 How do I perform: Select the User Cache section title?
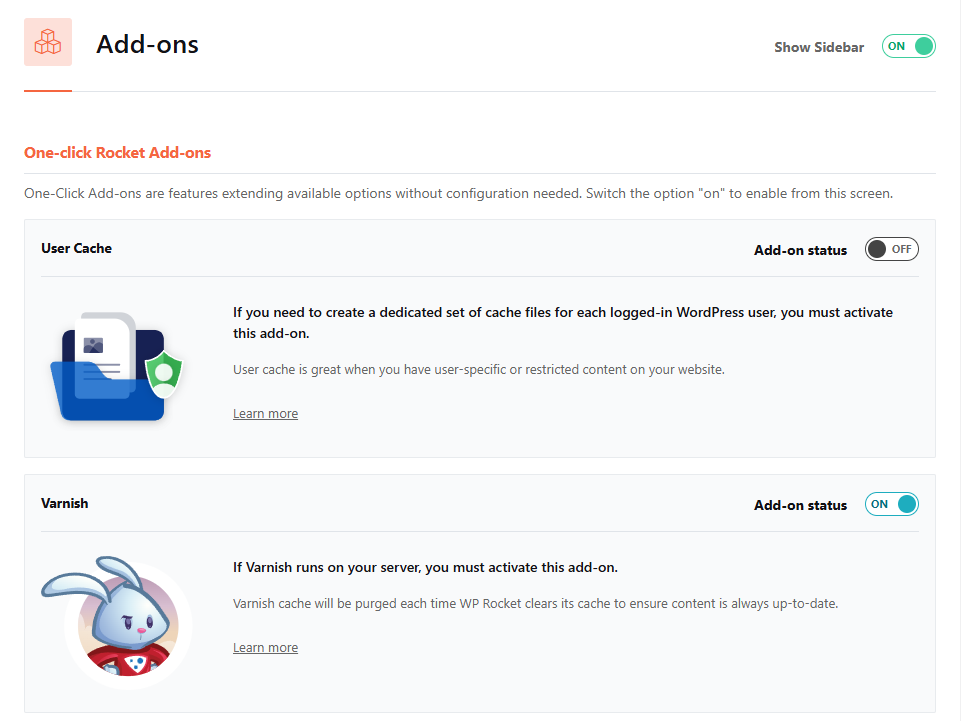pyautogui.click(x=76, y=248)
